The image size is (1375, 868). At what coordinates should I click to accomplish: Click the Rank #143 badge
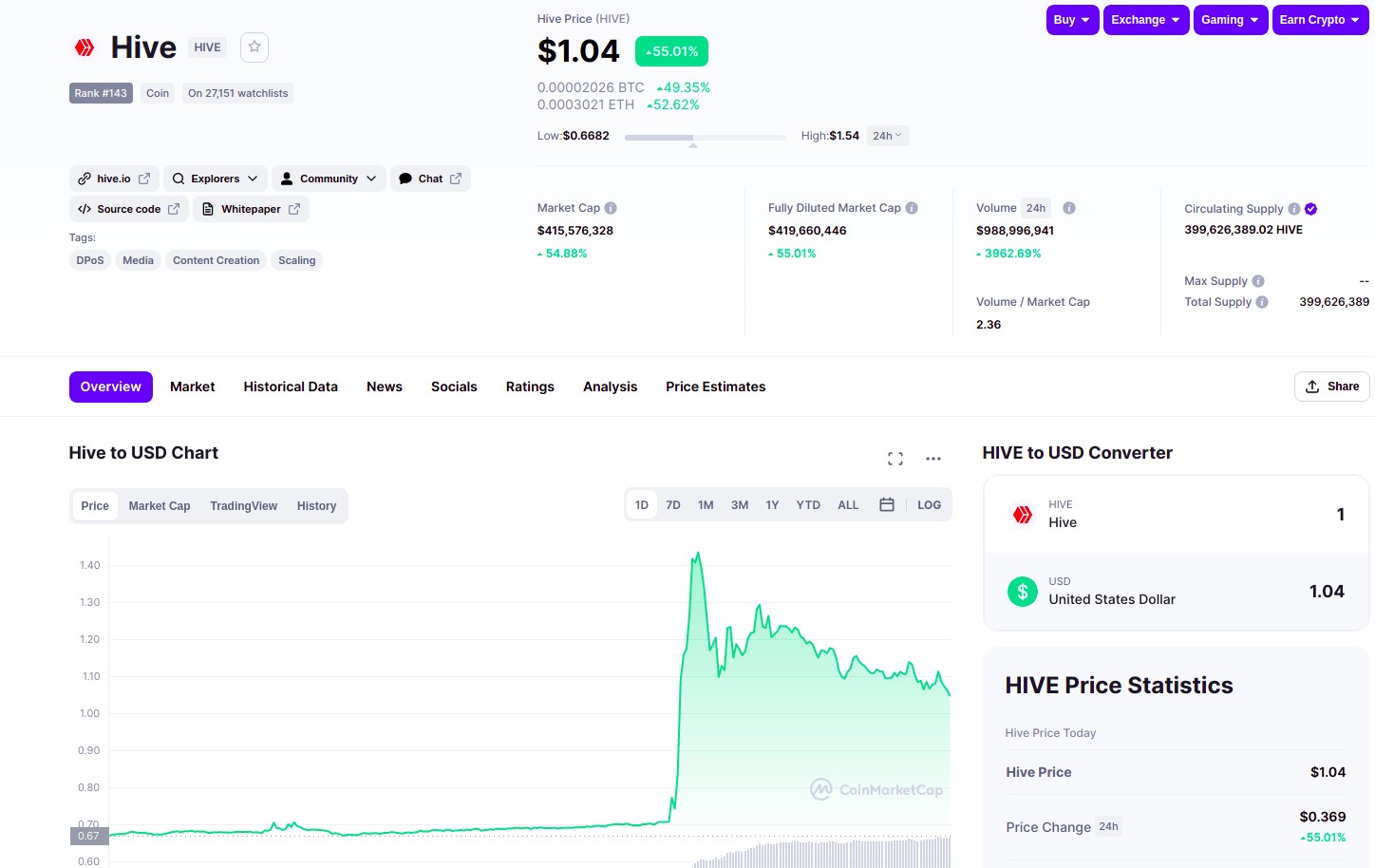click(101, 93)
